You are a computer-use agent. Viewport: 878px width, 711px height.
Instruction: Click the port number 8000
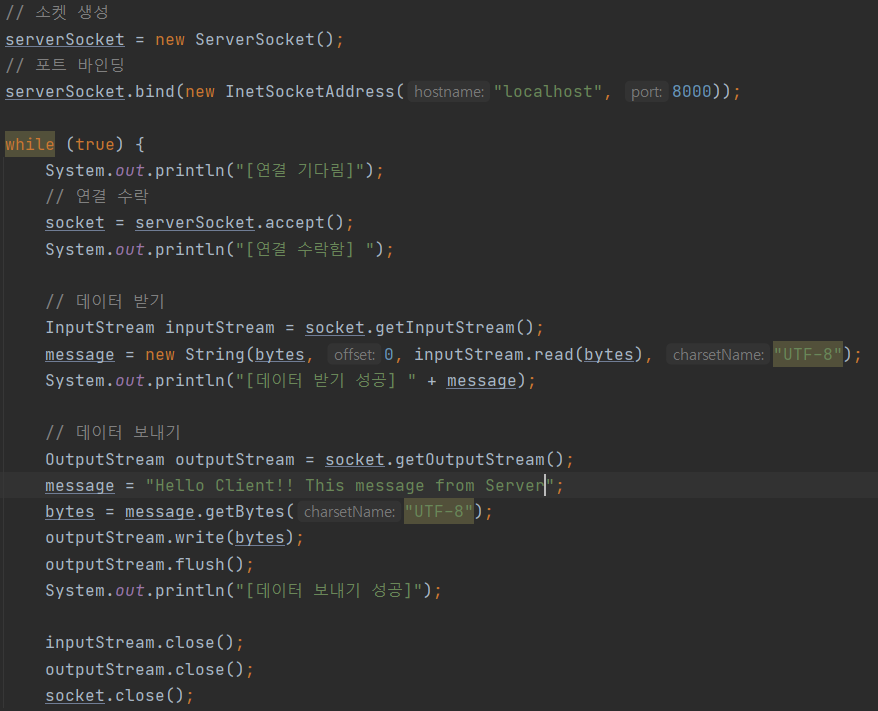pyautogui.click(x=692, y=92)
